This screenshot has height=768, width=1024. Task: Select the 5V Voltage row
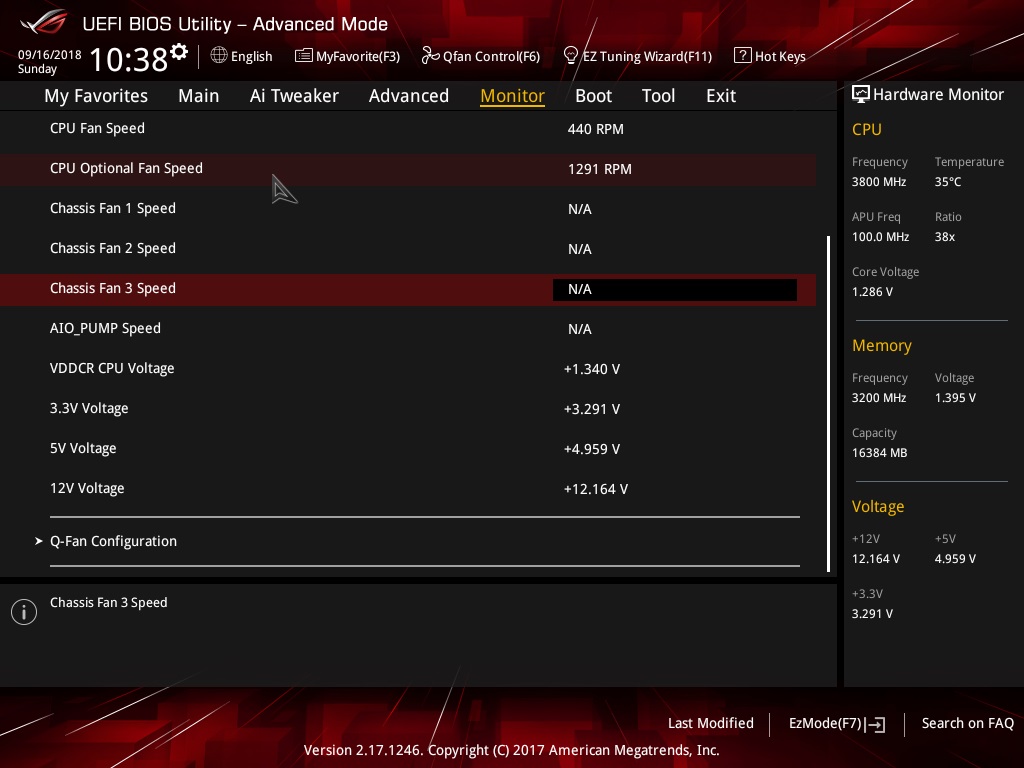pyautogui.click(x=408, y=449)
